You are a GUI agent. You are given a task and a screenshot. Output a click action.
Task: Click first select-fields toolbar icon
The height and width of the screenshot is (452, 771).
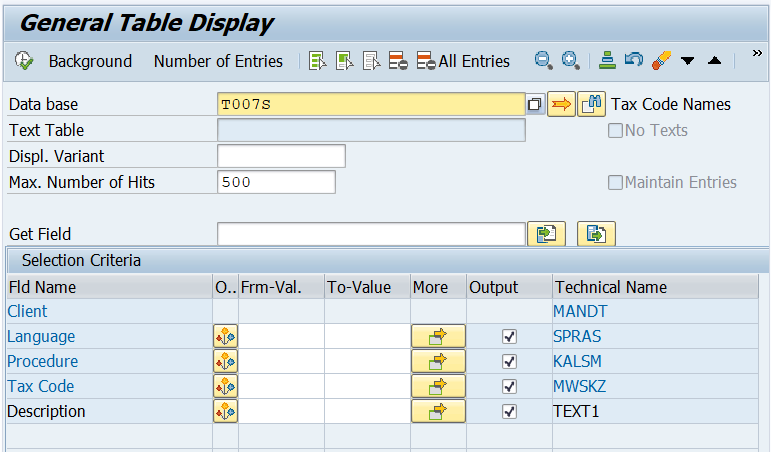point(318,61)
